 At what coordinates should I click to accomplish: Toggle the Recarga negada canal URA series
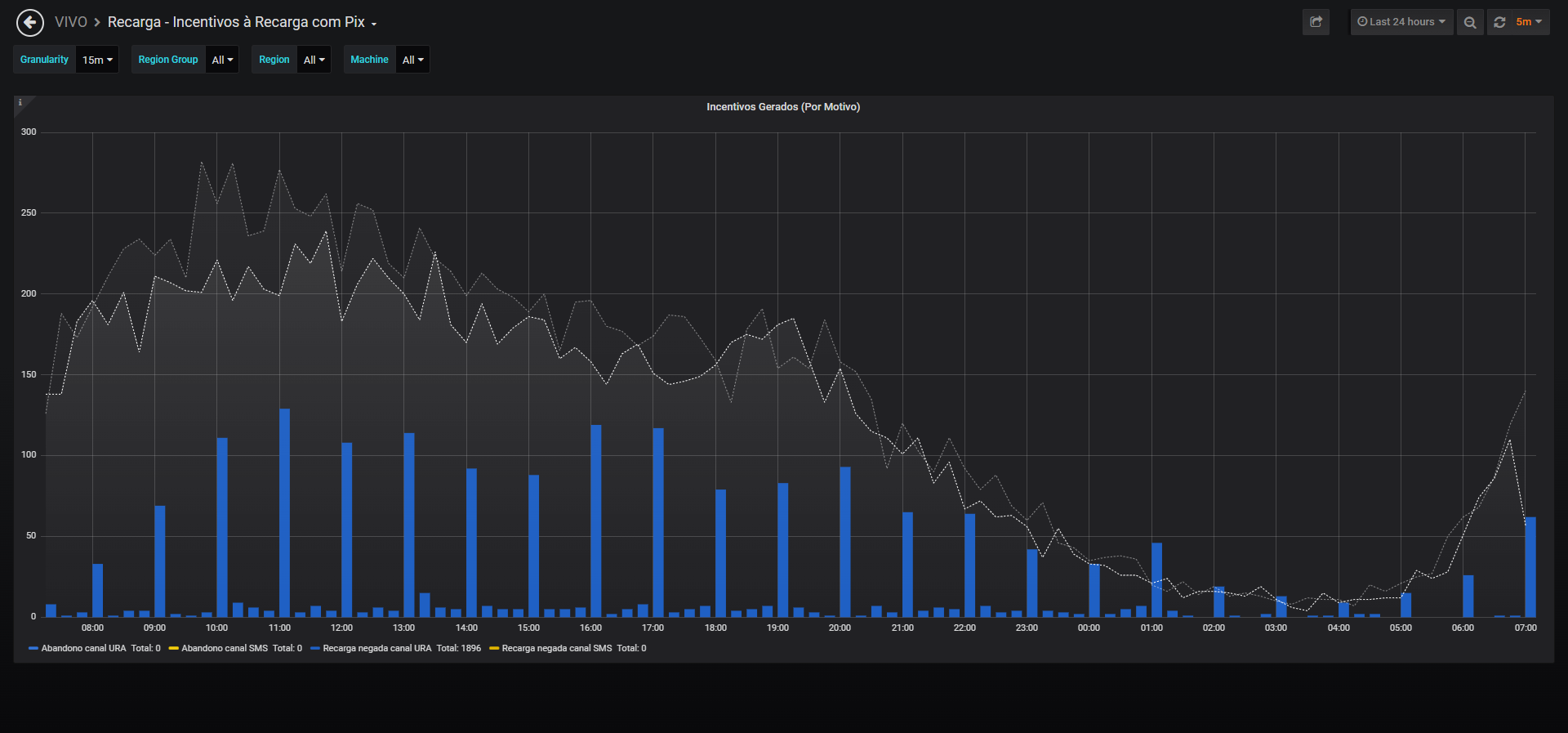377,648
